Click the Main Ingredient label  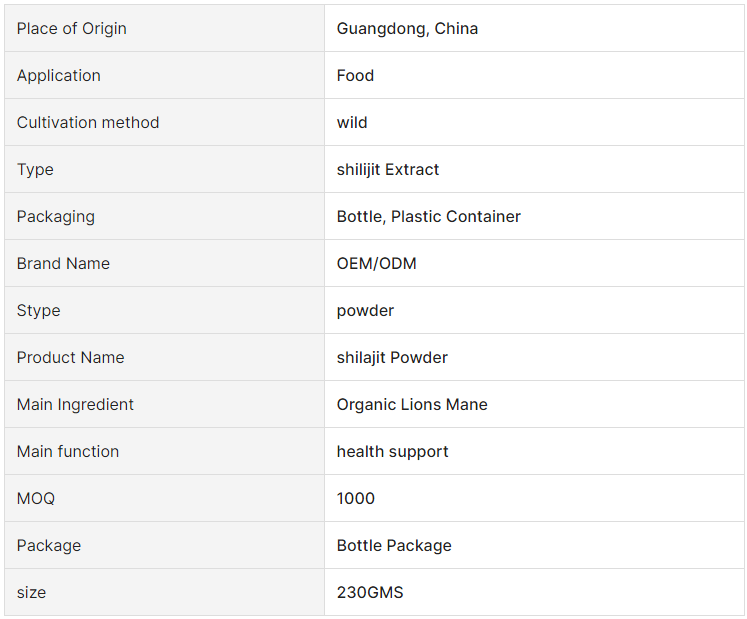(x=75, y=405)
